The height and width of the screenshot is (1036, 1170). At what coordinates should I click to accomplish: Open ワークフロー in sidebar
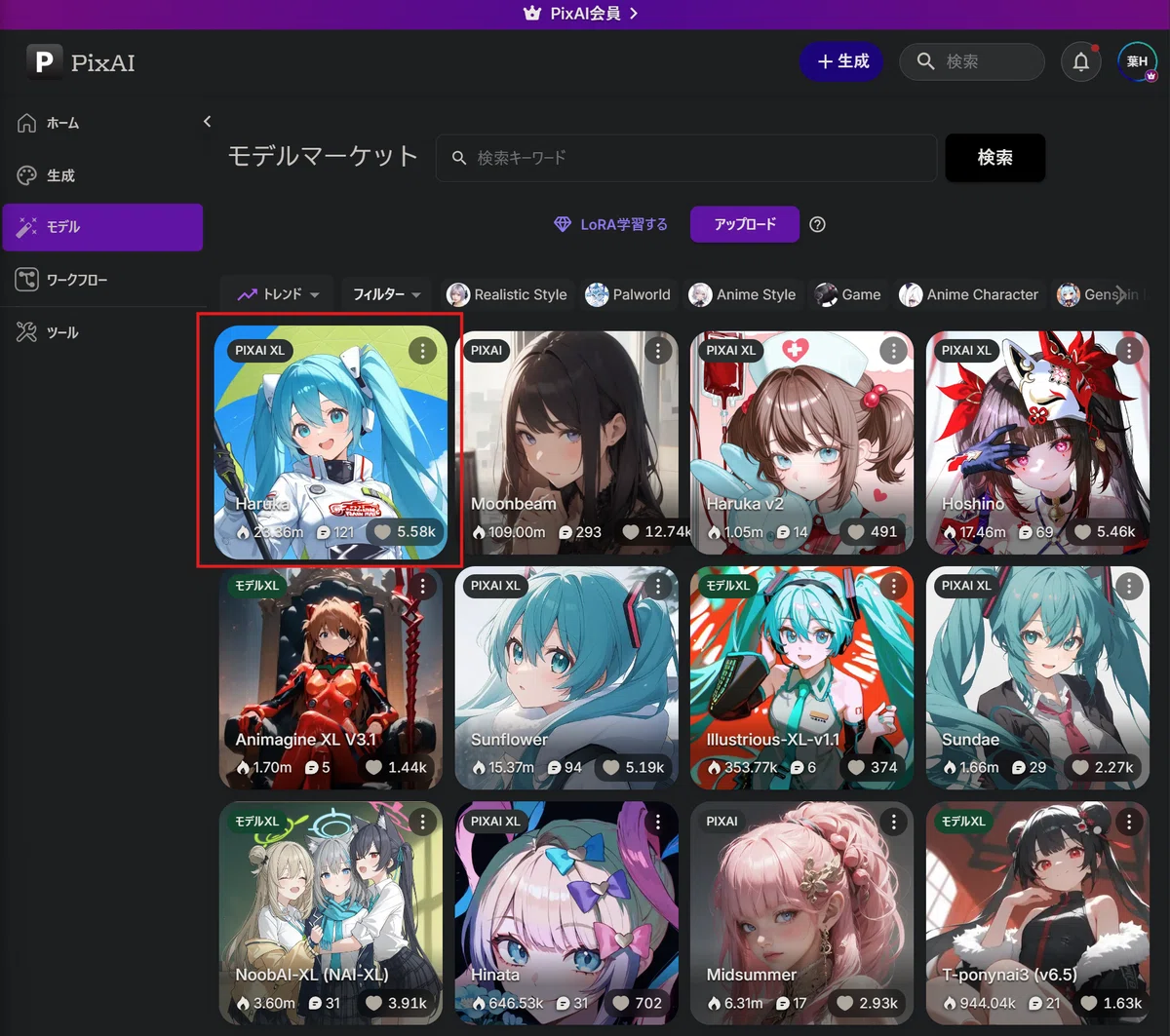tap(102, 280)
